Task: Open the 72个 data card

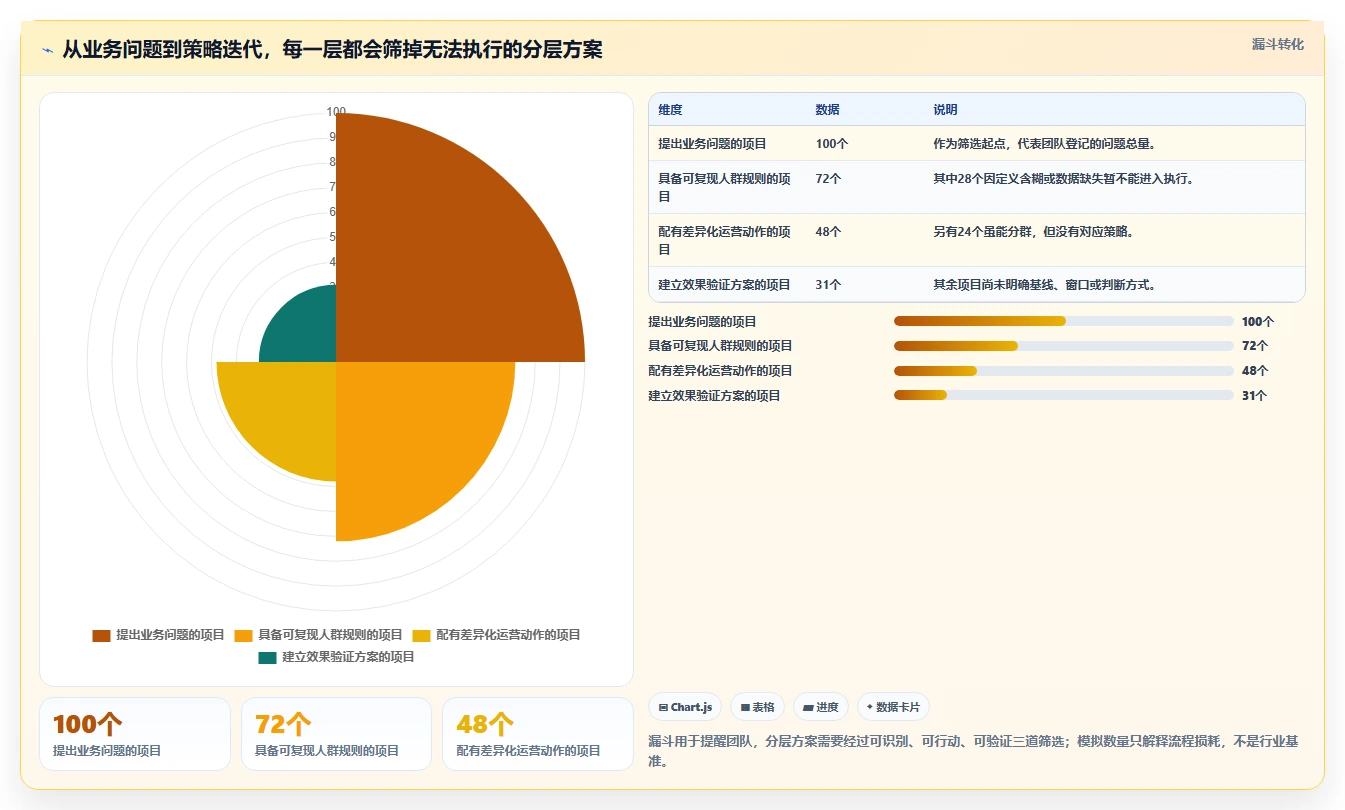Action: pos(336,734)
